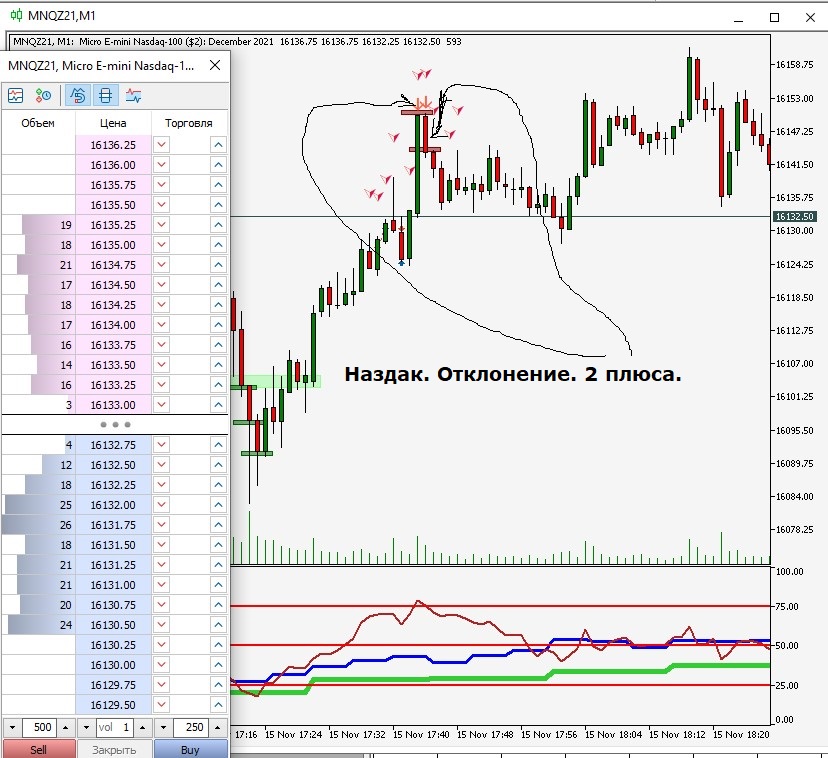Select the volume cell 26 at 16131.75
This screenshot has height=758, width=828.
[38, 525]
